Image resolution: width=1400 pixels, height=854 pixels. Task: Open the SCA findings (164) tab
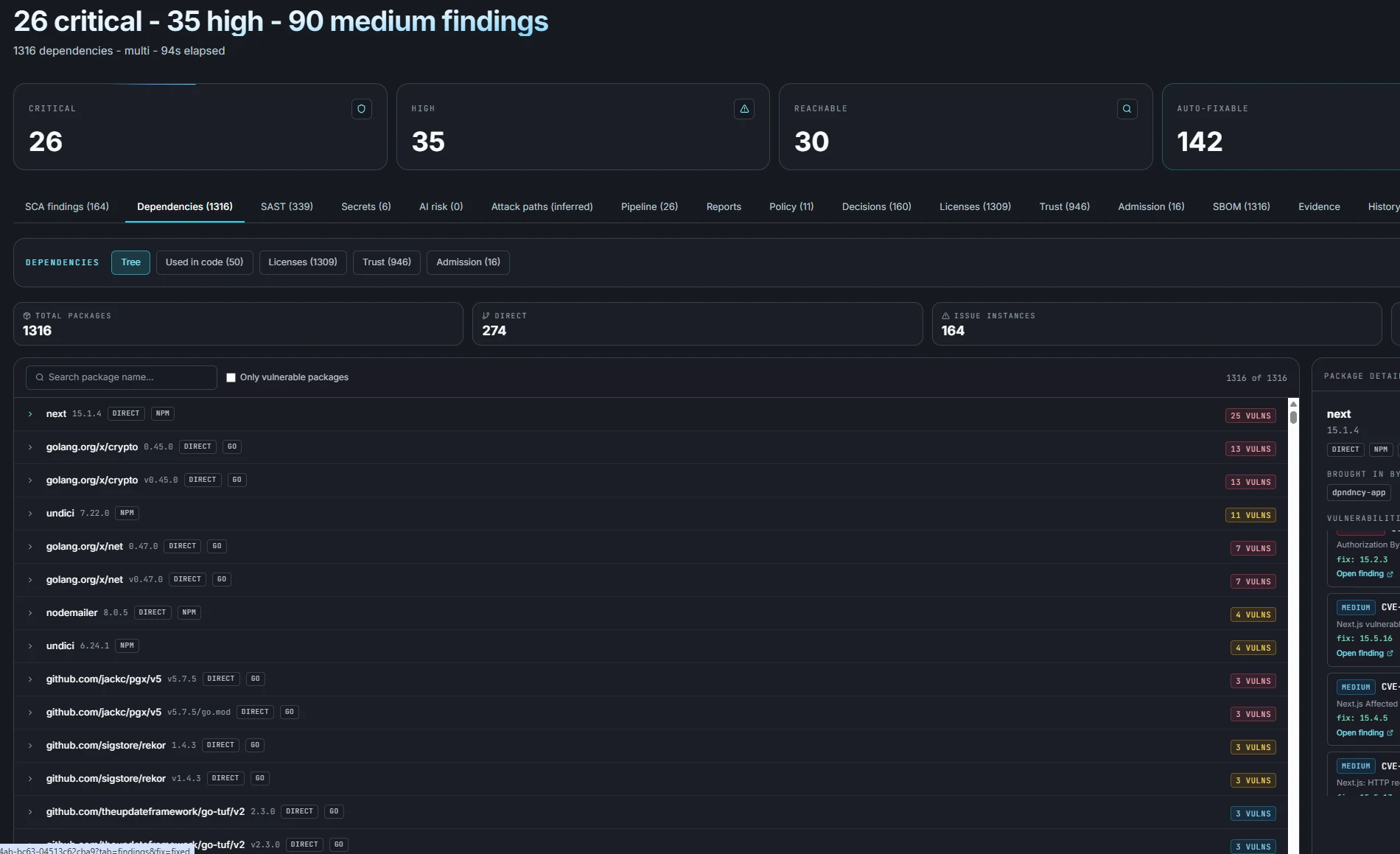pos(67,207)
